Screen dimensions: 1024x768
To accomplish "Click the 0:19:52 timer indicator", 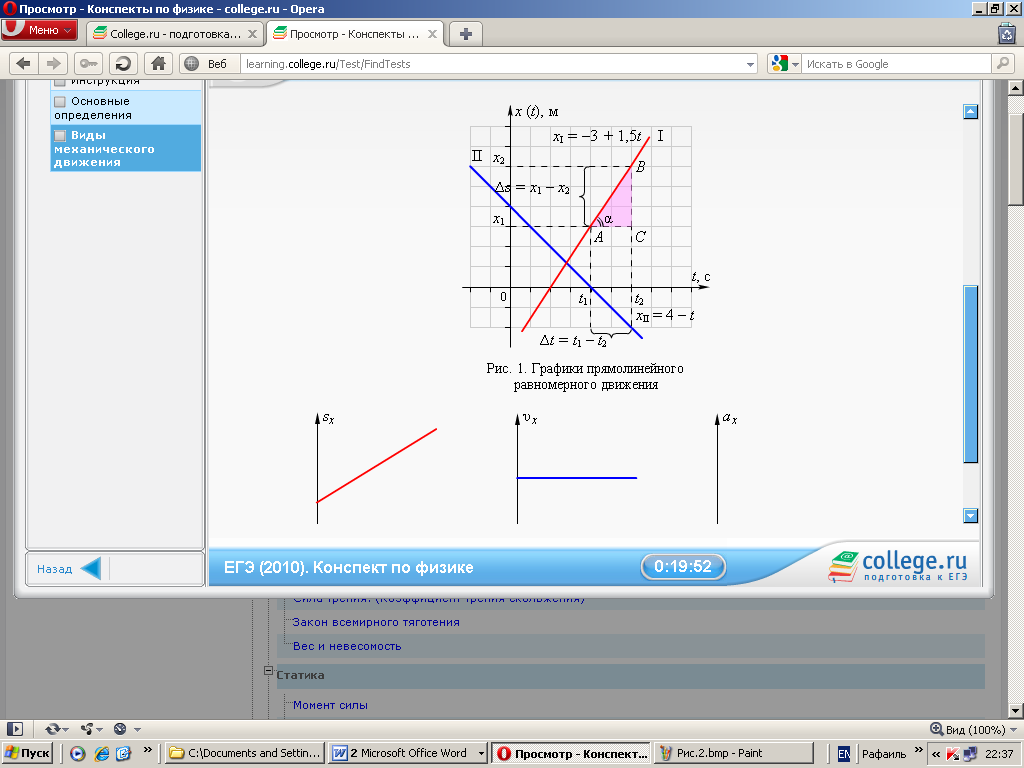I will (x=683, y=566).
